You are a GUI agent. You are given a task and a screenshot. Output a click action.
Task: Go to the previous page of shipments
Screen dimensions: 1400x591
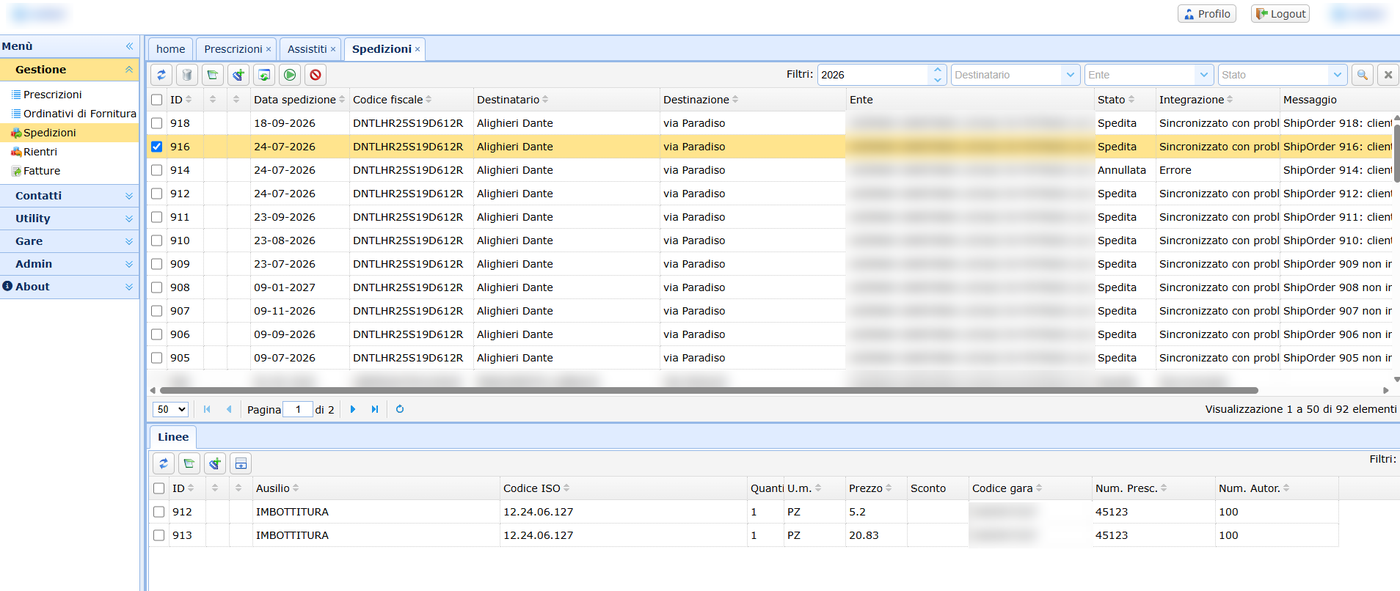[x=229, y=409]
